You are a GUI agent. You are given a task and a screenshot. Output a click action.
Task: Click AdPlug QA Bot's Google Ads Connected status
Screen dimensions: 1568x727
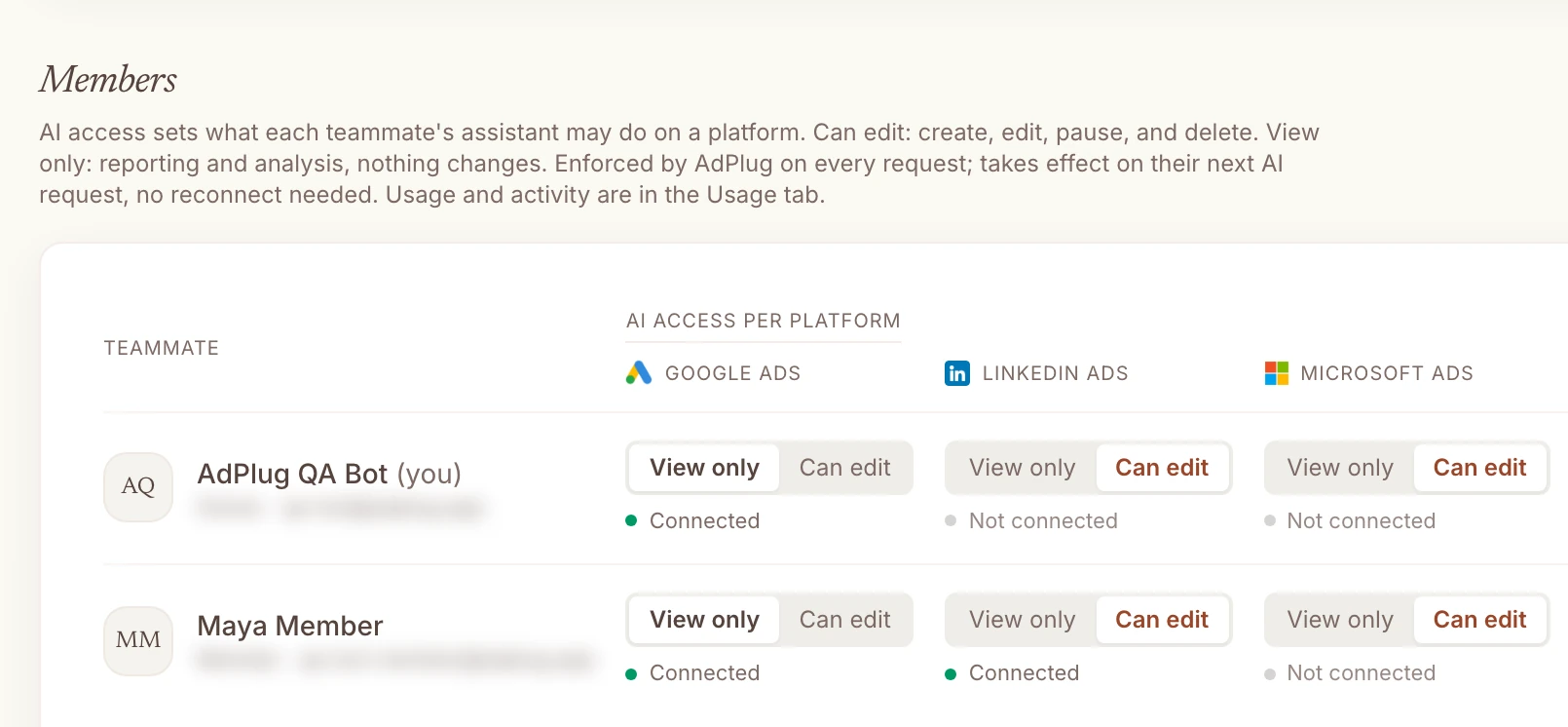(x=692, y=520)
